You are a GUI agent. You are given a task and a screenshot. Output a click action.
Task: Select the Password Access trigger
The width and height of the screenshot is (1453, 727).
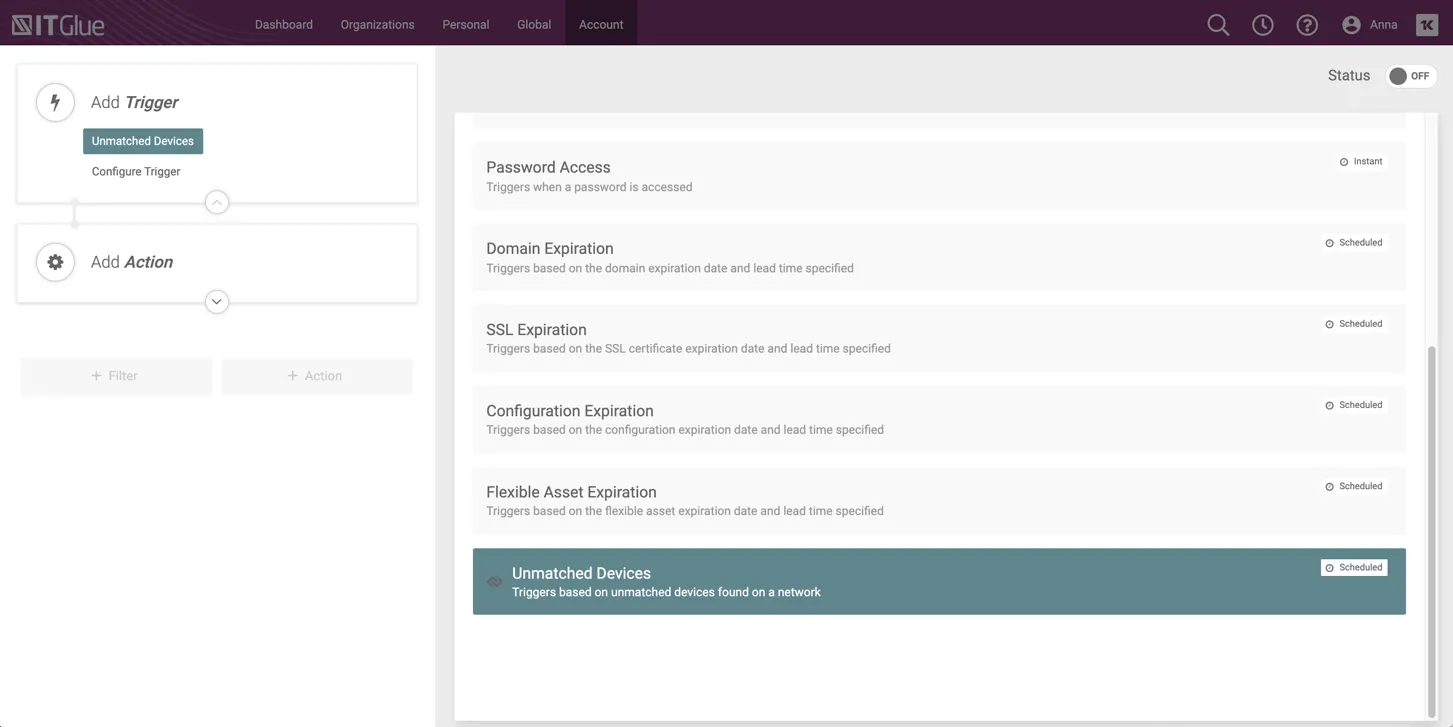tap(938, 175)
